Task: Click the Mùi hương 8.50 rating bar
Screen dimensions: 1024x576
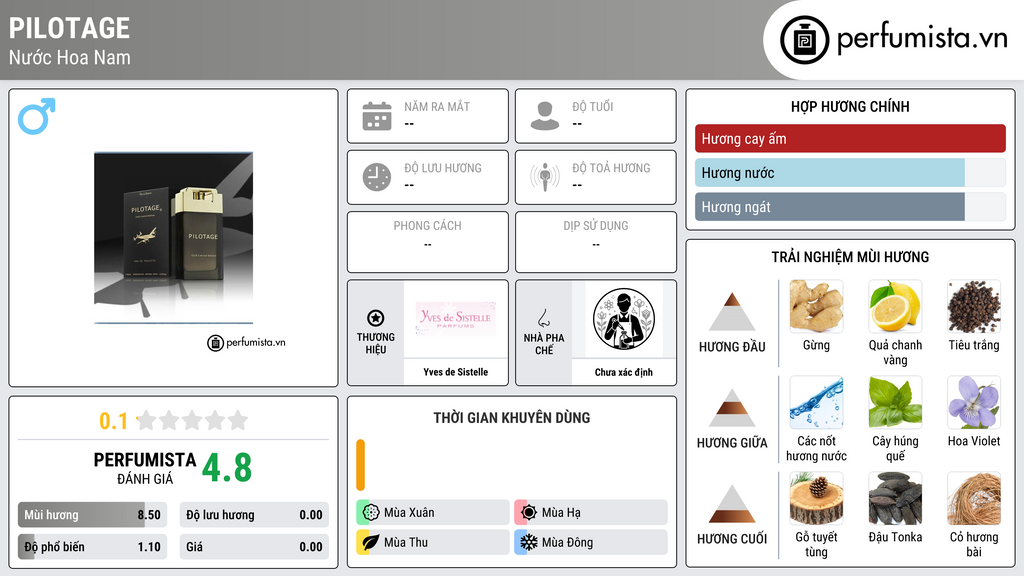Action: [x=92, y=515]
